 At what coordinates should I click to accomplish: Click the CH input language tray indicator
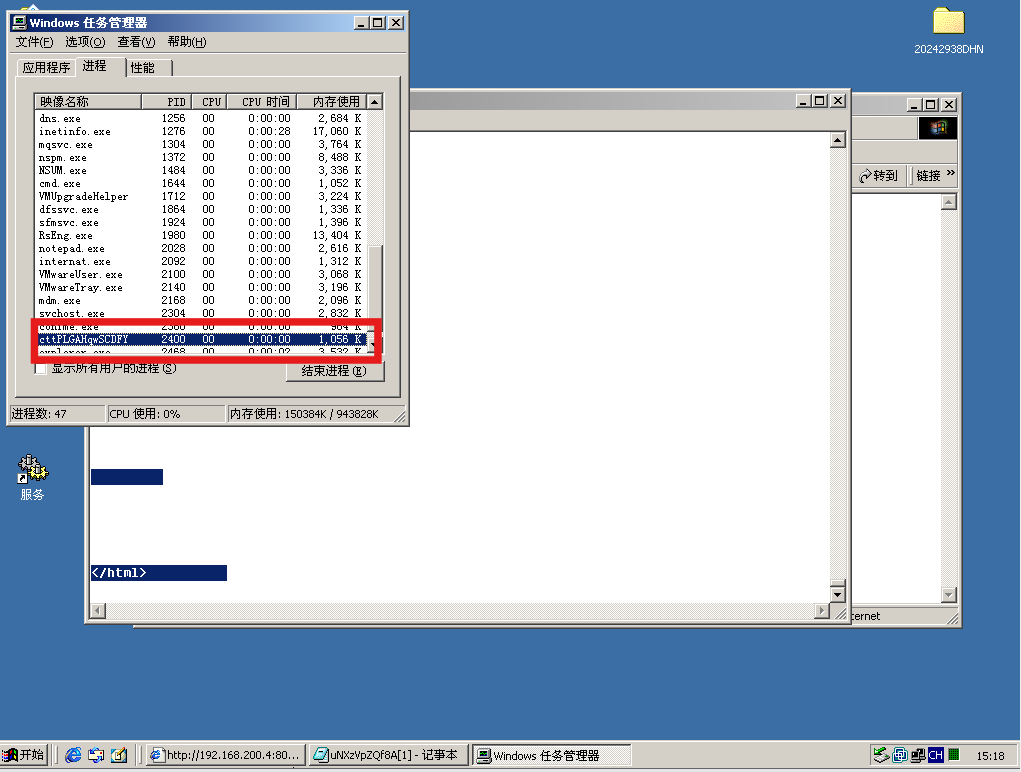936,755
